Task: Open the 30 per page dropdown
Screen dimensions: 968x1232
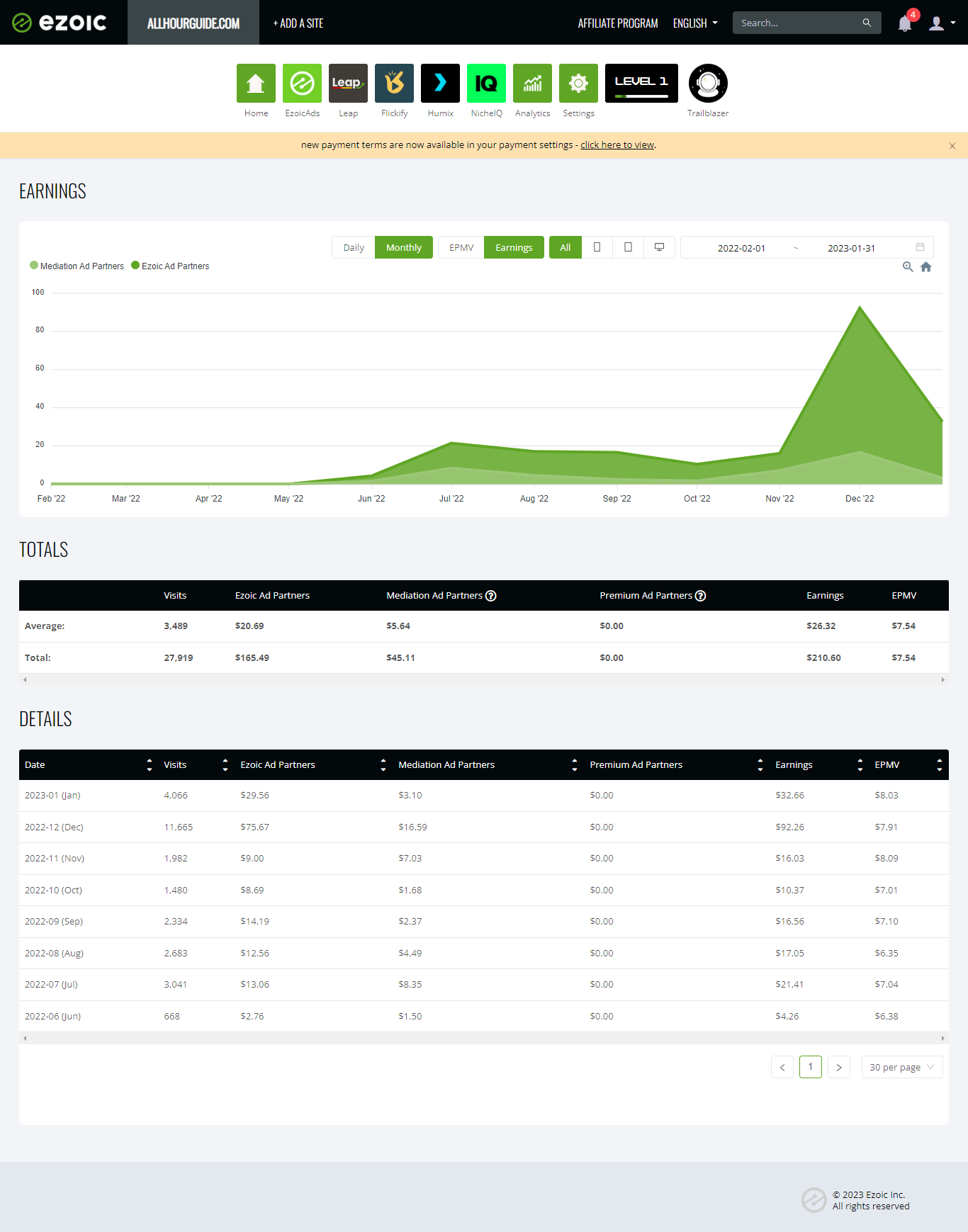Action: coord(902,1067)
